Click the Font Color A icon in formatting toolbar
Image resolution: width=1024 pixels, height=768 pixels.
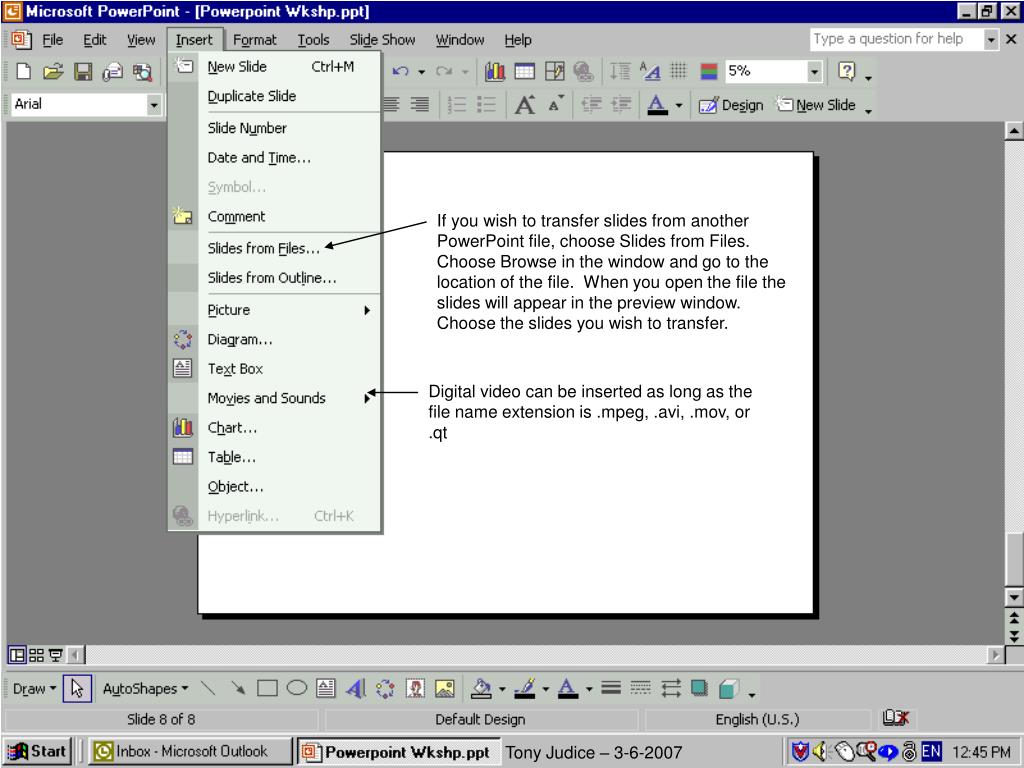click(x=657, y=104)
